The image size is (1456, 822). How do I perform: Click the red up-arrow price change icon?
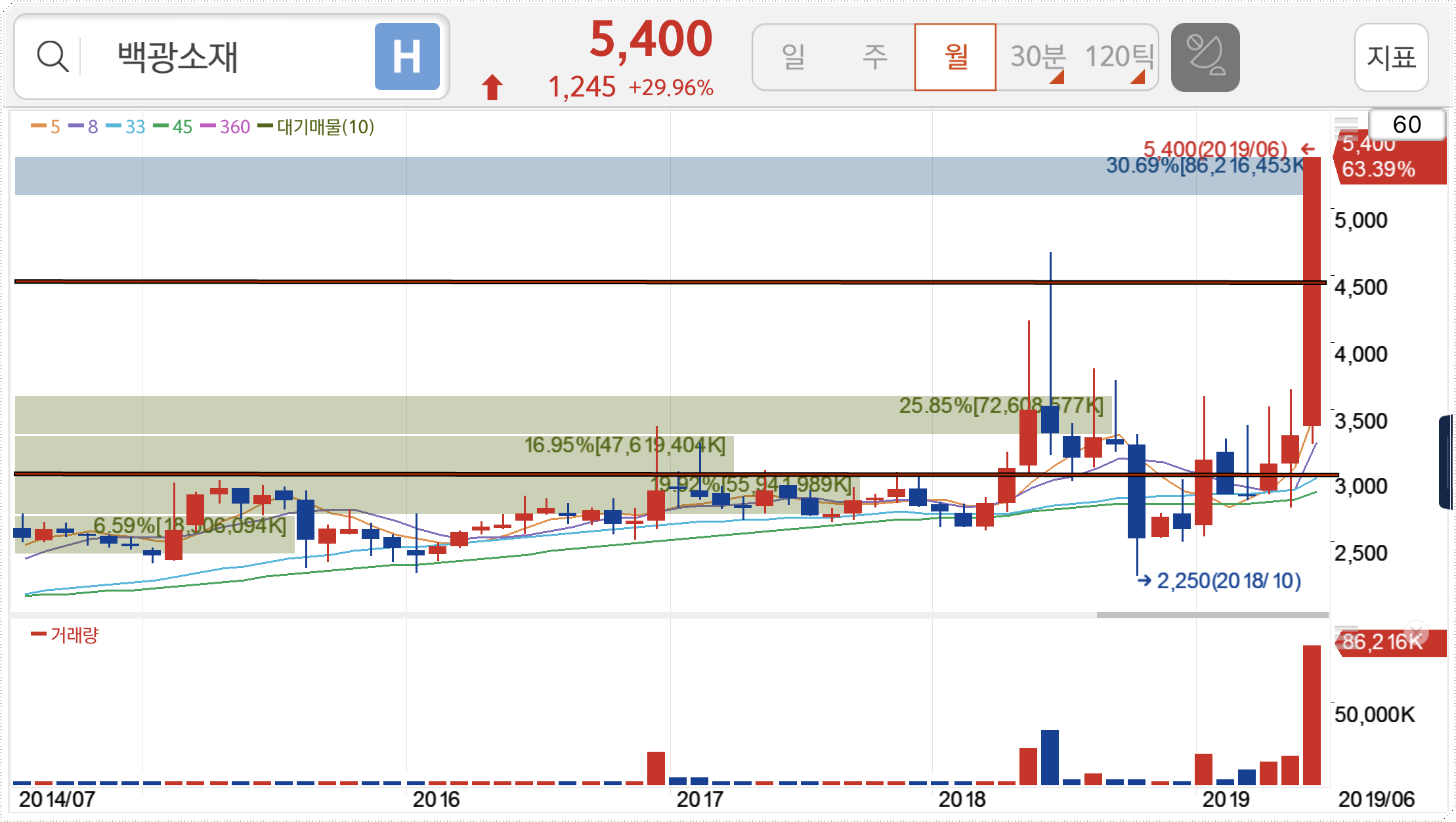[492, 87]
